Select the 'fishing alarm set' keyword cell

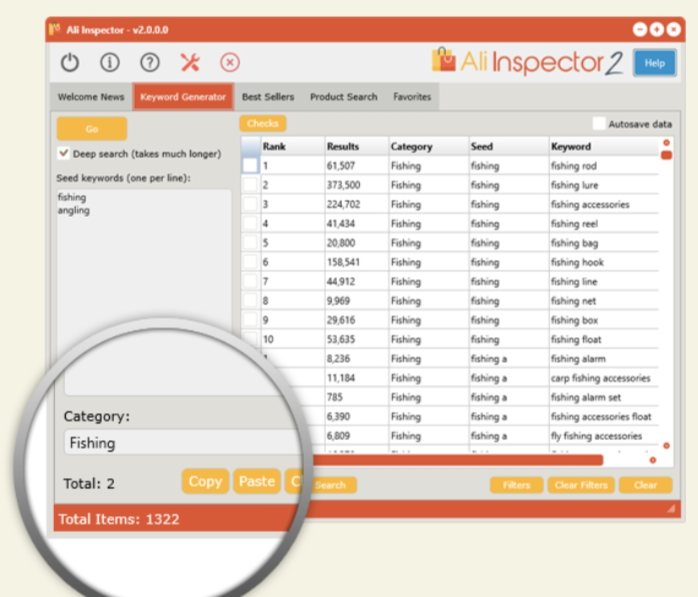604,397
